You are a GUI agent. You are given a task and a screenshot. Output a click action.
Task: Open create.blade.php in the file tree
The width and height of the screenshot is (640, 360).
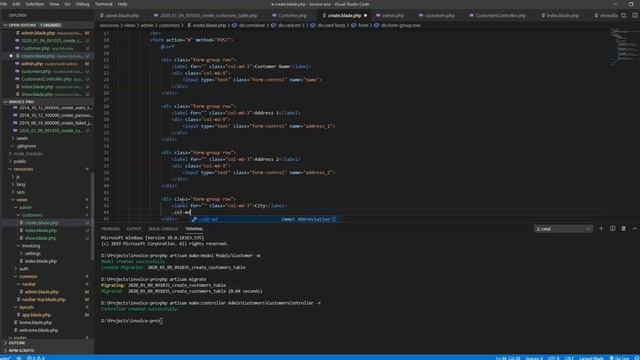tap(41, 223)
